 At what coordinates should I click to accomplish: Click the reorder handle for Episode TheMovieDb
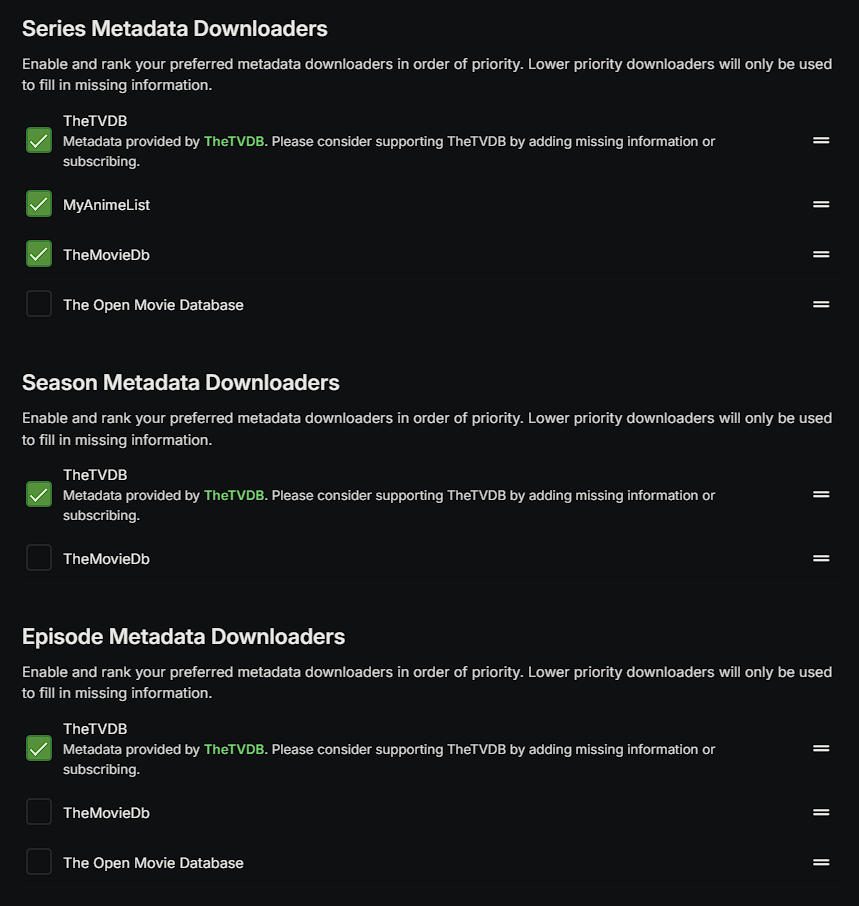(x=821, y=812)
